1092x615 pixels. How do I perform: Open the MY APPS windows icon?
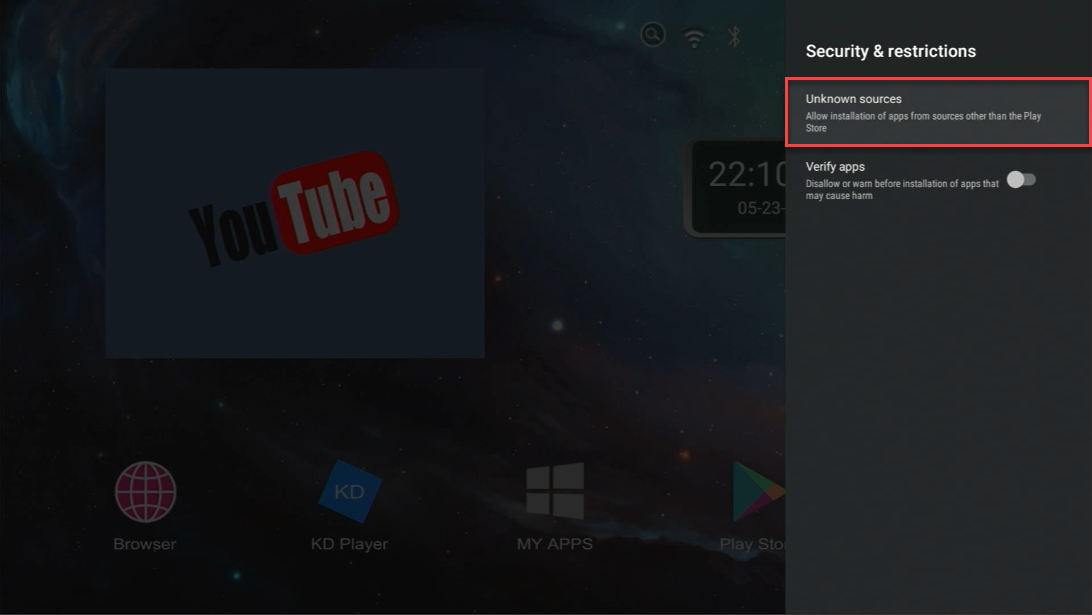coord(555,490)
